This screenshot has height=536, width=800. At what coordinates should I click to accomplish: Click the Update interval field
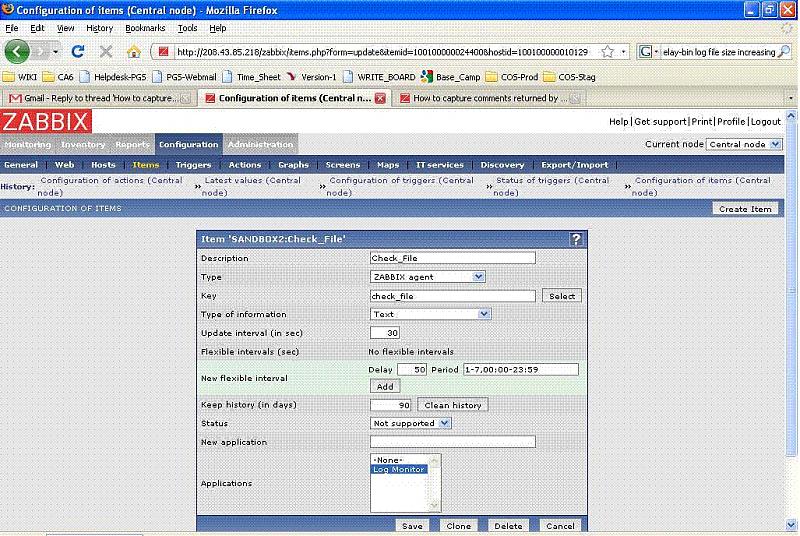point(385,333)
